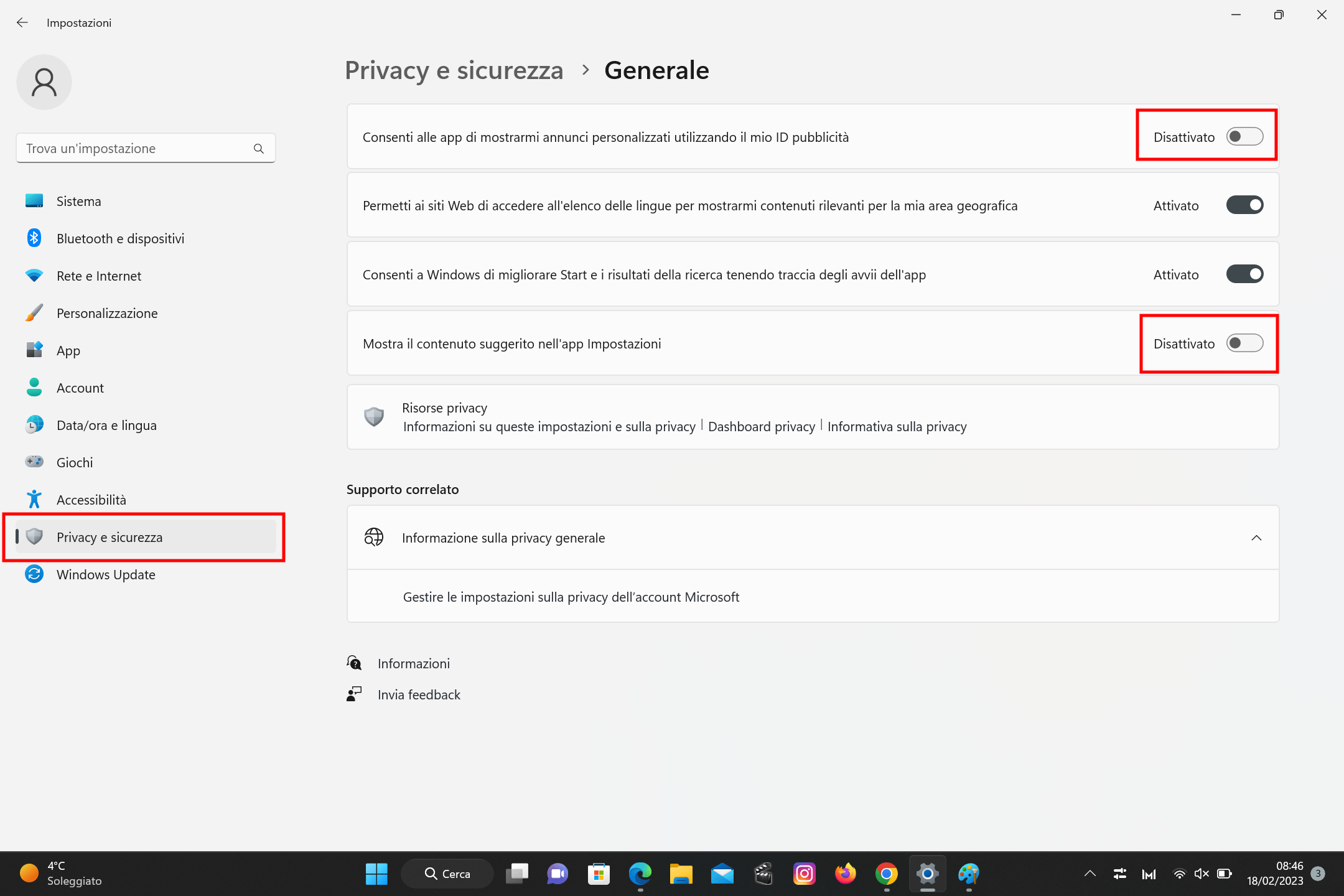Select the Bluetooth e dispositivi category icon
1344x896 pixels.
point(34,238)
